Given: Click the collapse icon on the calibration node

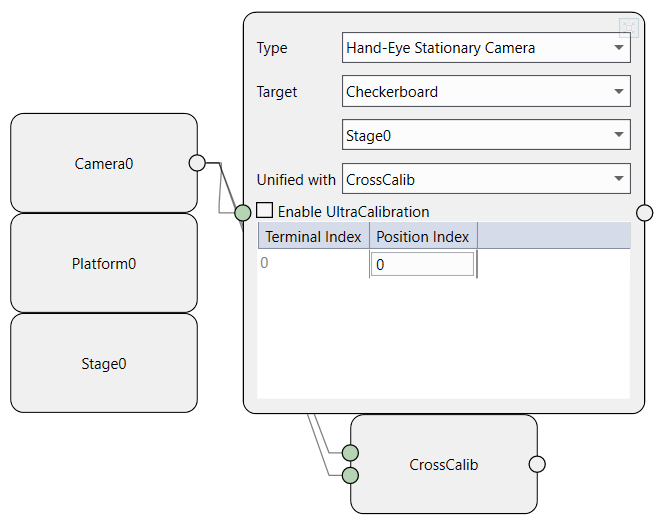Looking at the screenshot, I should point(628,28).
